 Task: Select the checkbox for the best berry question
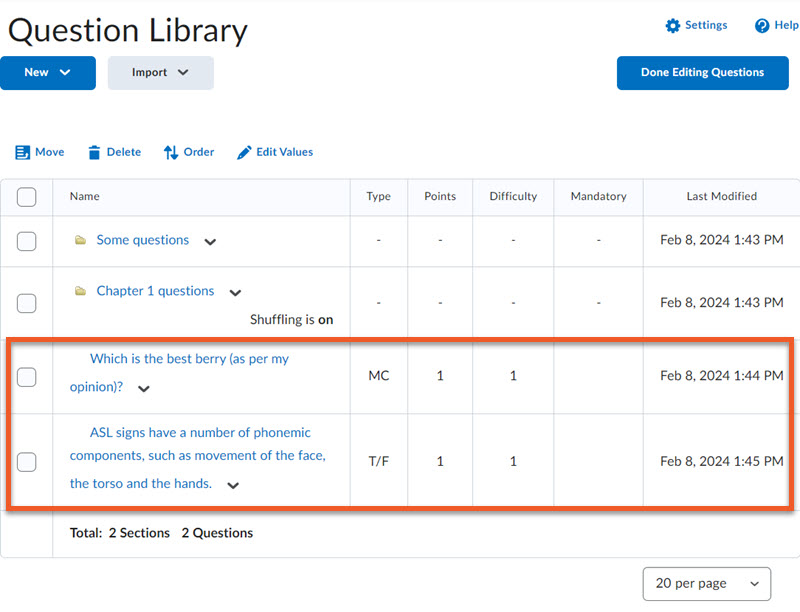[x=27, y=376]
